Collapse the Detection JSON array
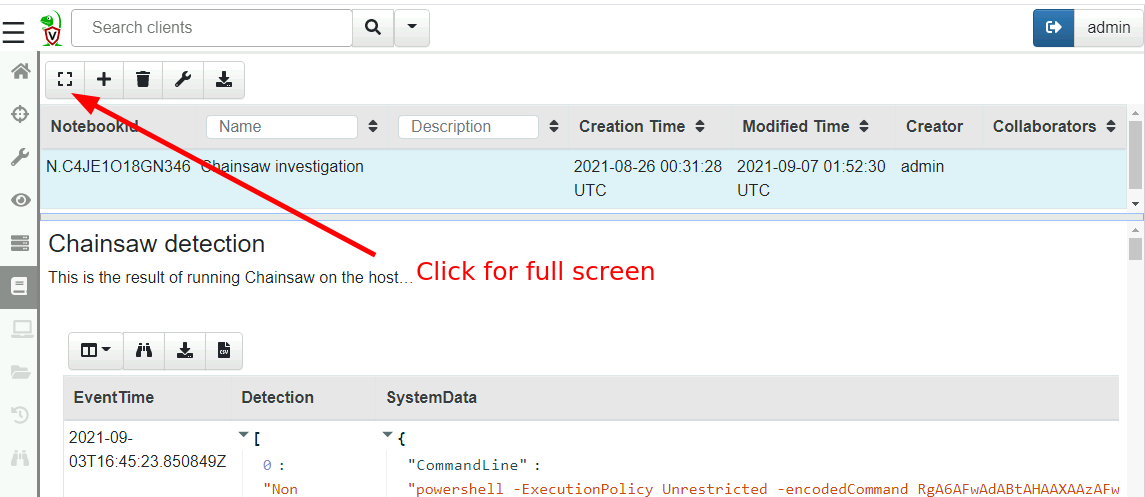This screenshot has height=497, width=1145. (x=244, y=435)
